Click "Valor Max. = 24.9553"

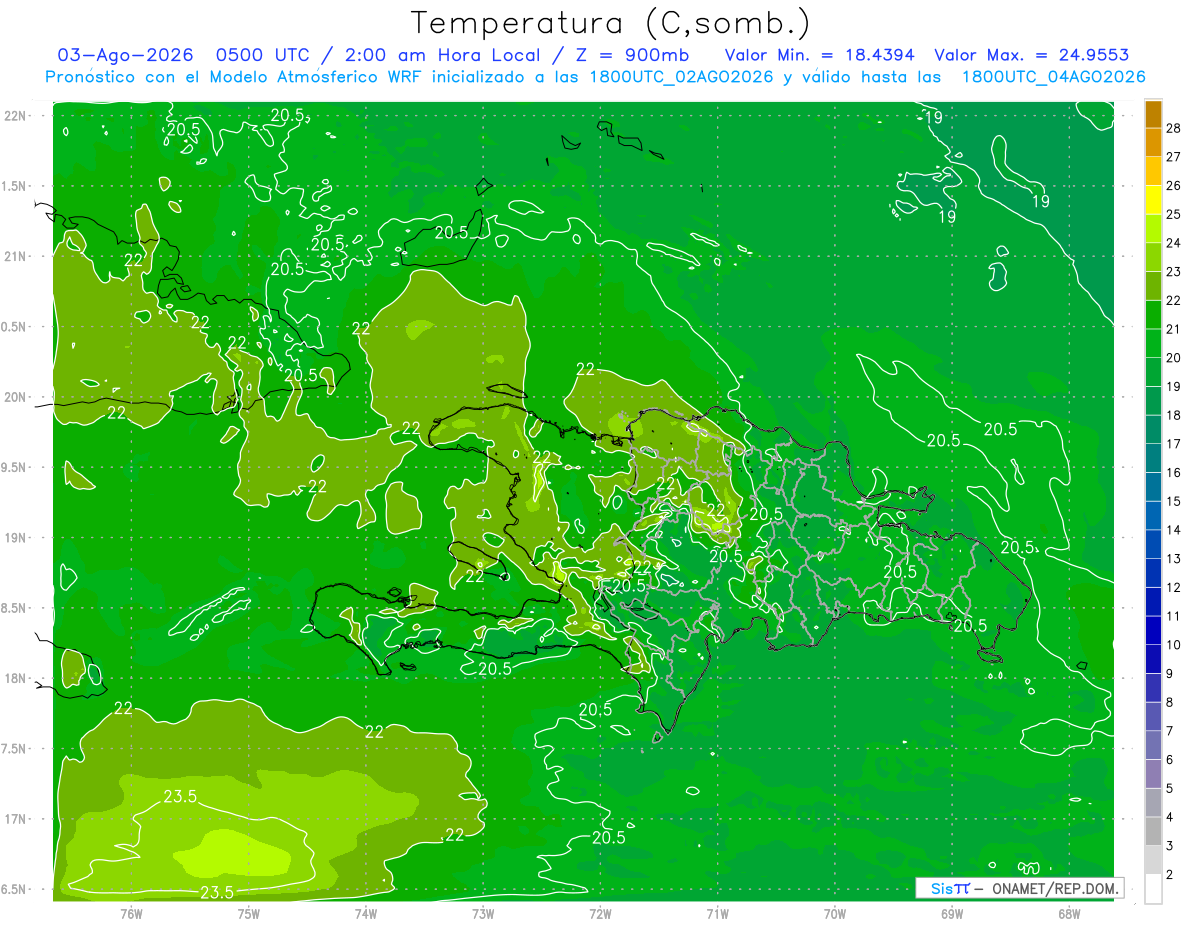(x=1032, y=55)
